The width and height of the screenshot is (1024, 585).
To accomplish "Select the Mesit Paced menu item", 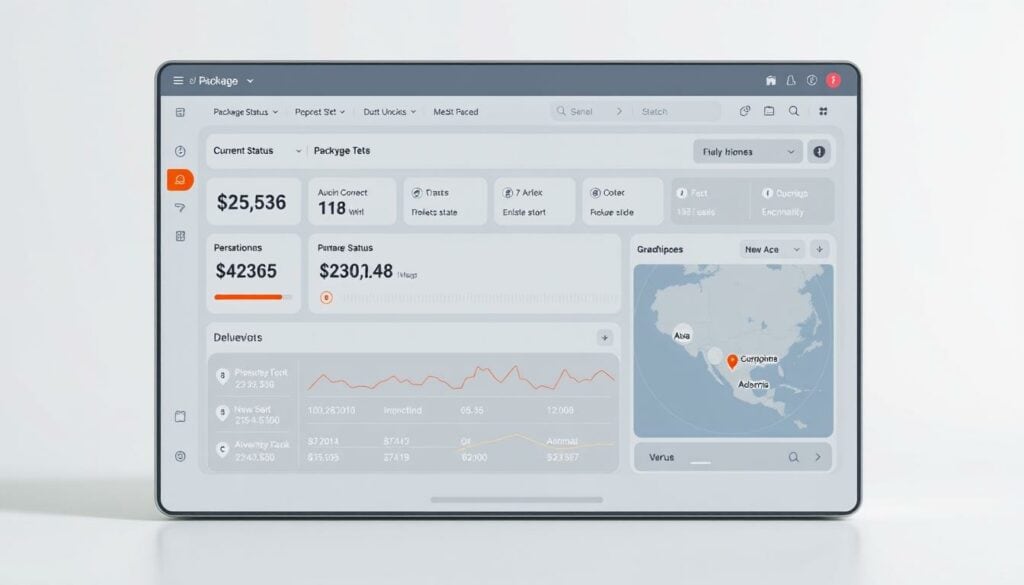I will (456, 112).
